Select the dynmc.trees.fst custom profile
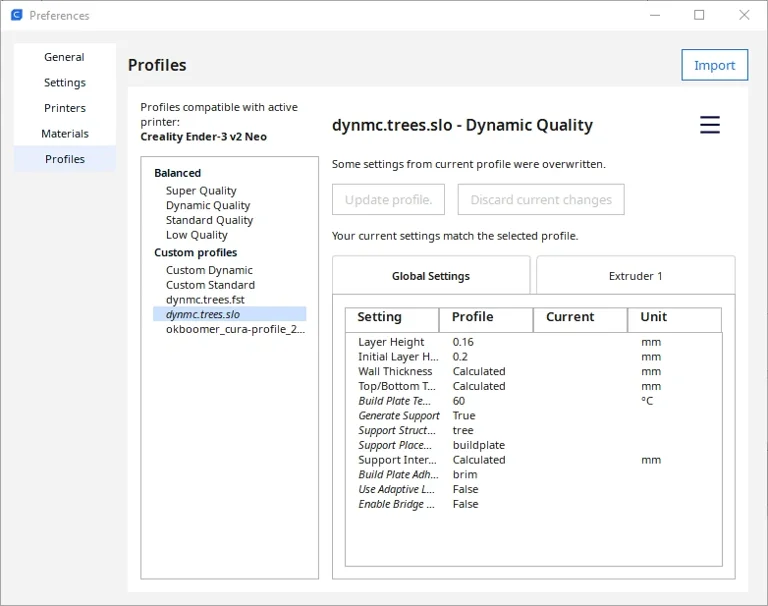 click(205, 299)
